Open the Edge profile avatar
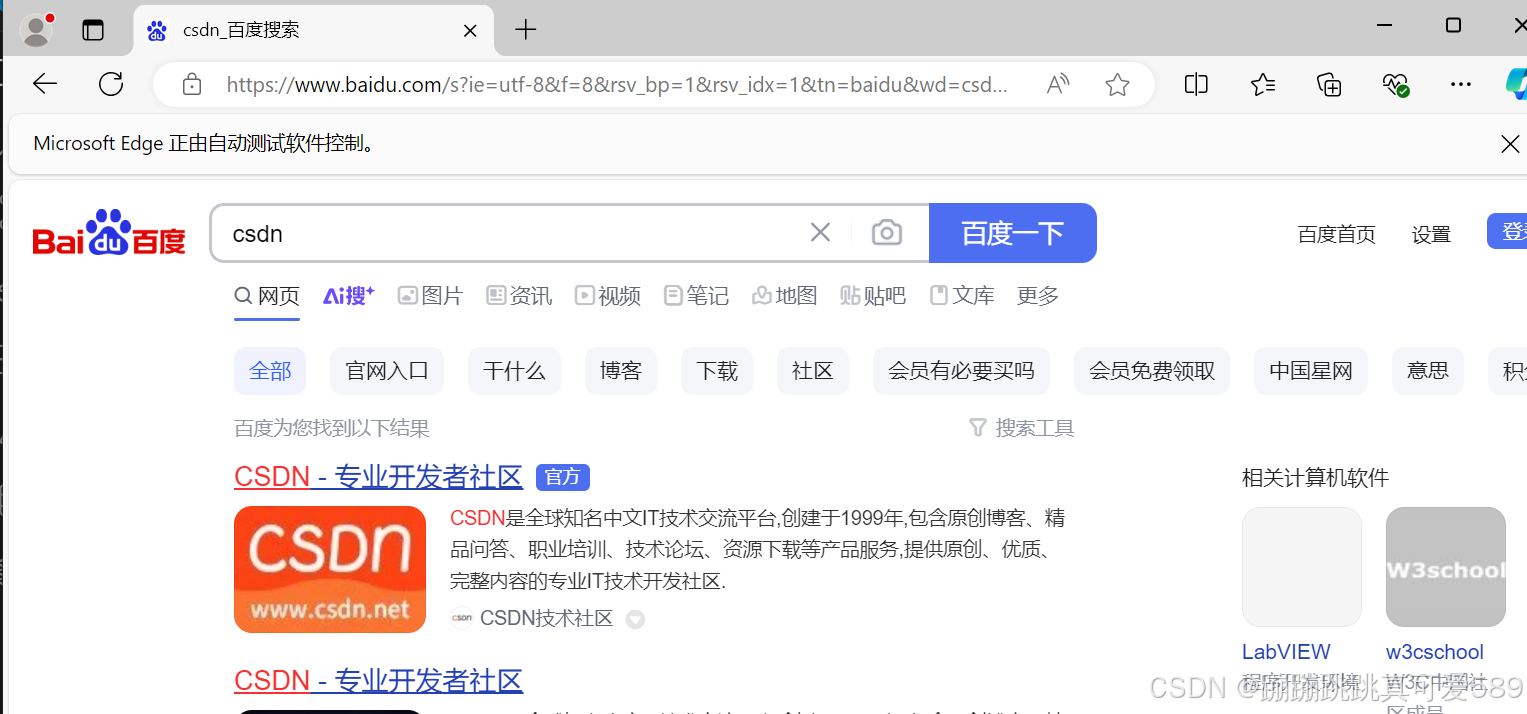1527x714 pixels. click(37, 30)
